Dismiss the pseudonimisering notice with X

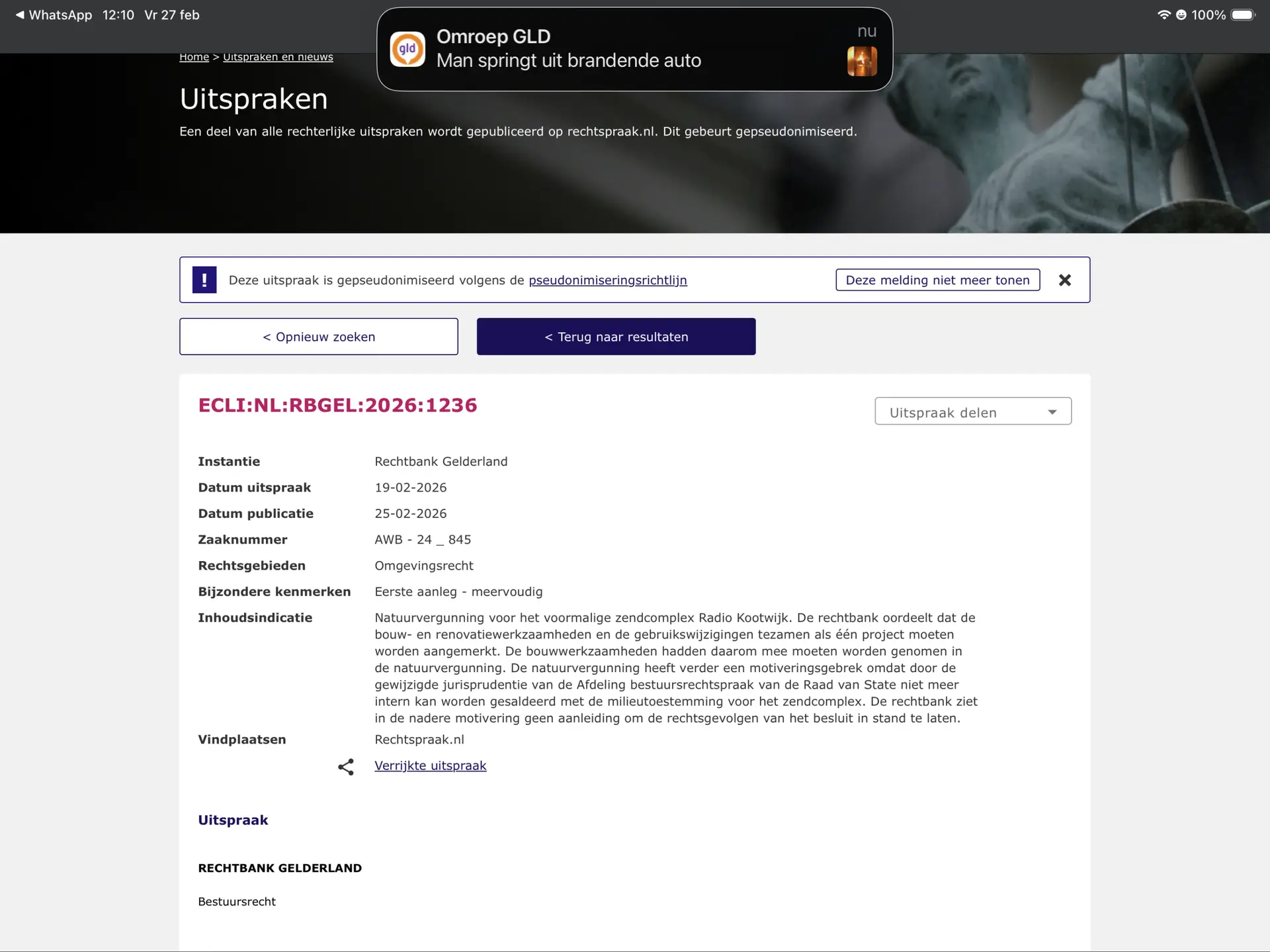(1064, 280)
